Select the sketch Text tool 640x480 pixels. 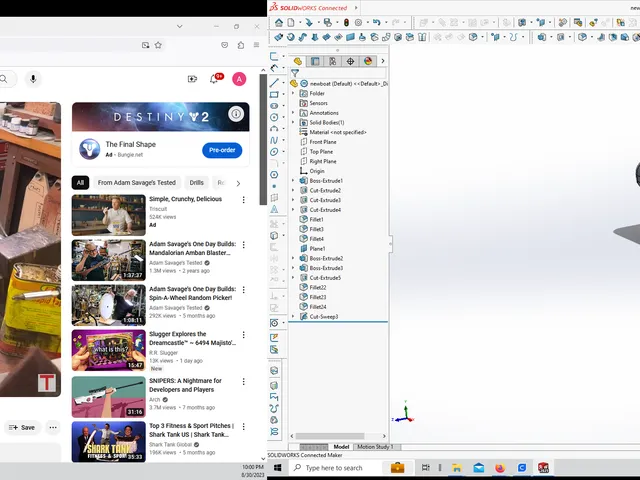[274, 209]
